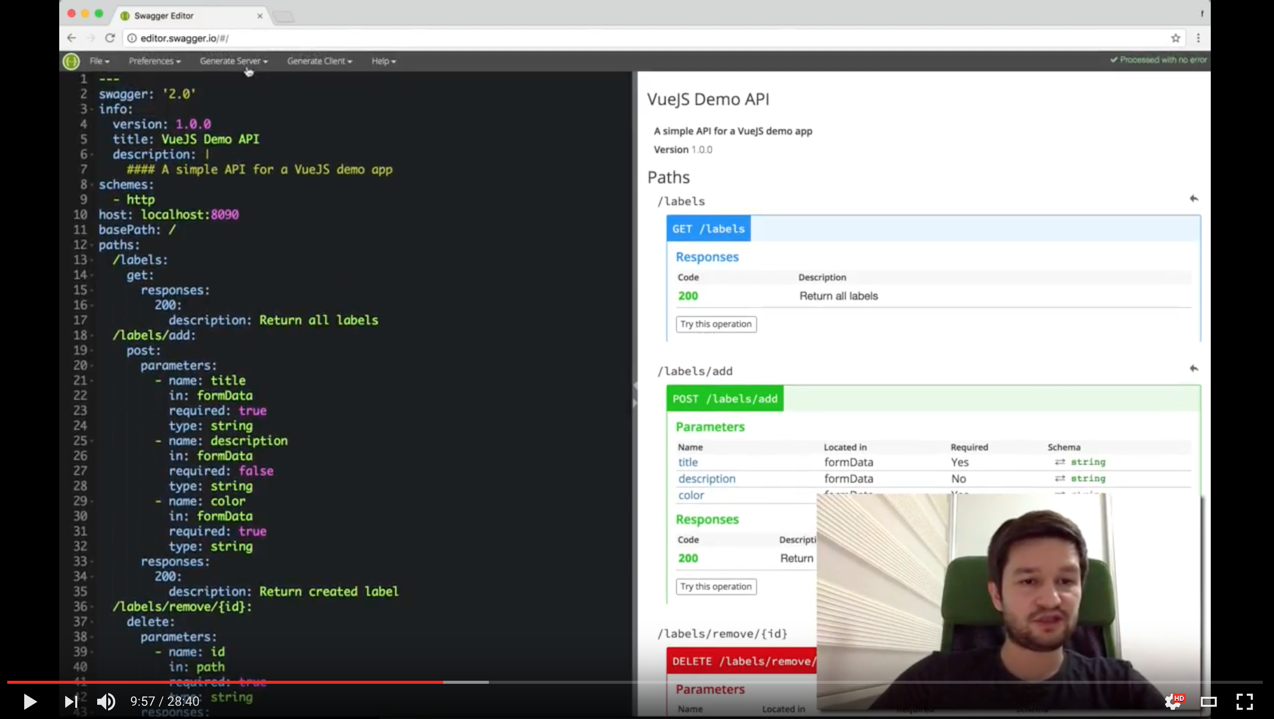
Task: Click the pane divider collapse handle
Action: pos(635,394)
